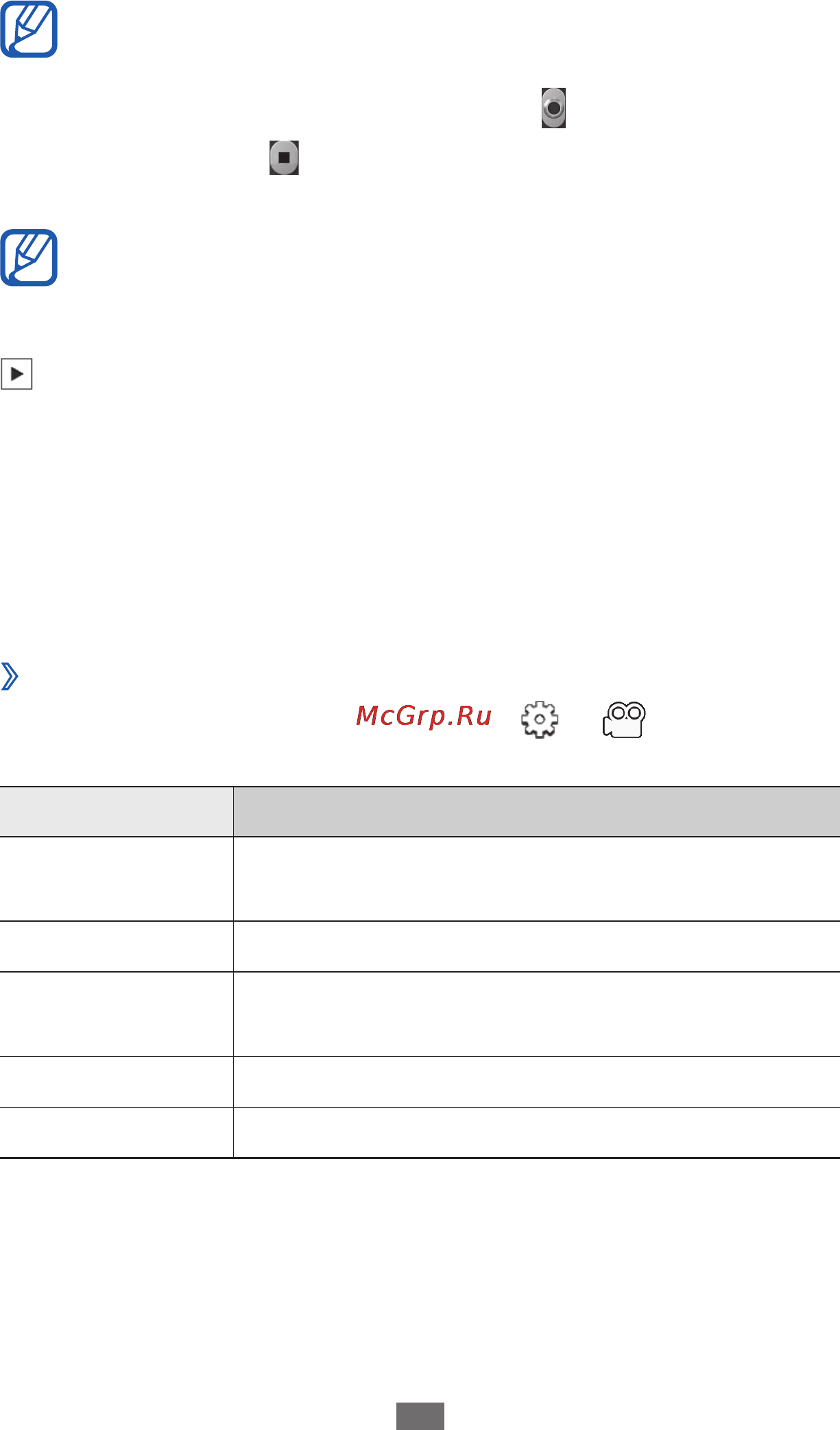Viewport: 840px width, 1430px height.
Task: Tap the square stop recording icon
Action: tap(284, 158)
